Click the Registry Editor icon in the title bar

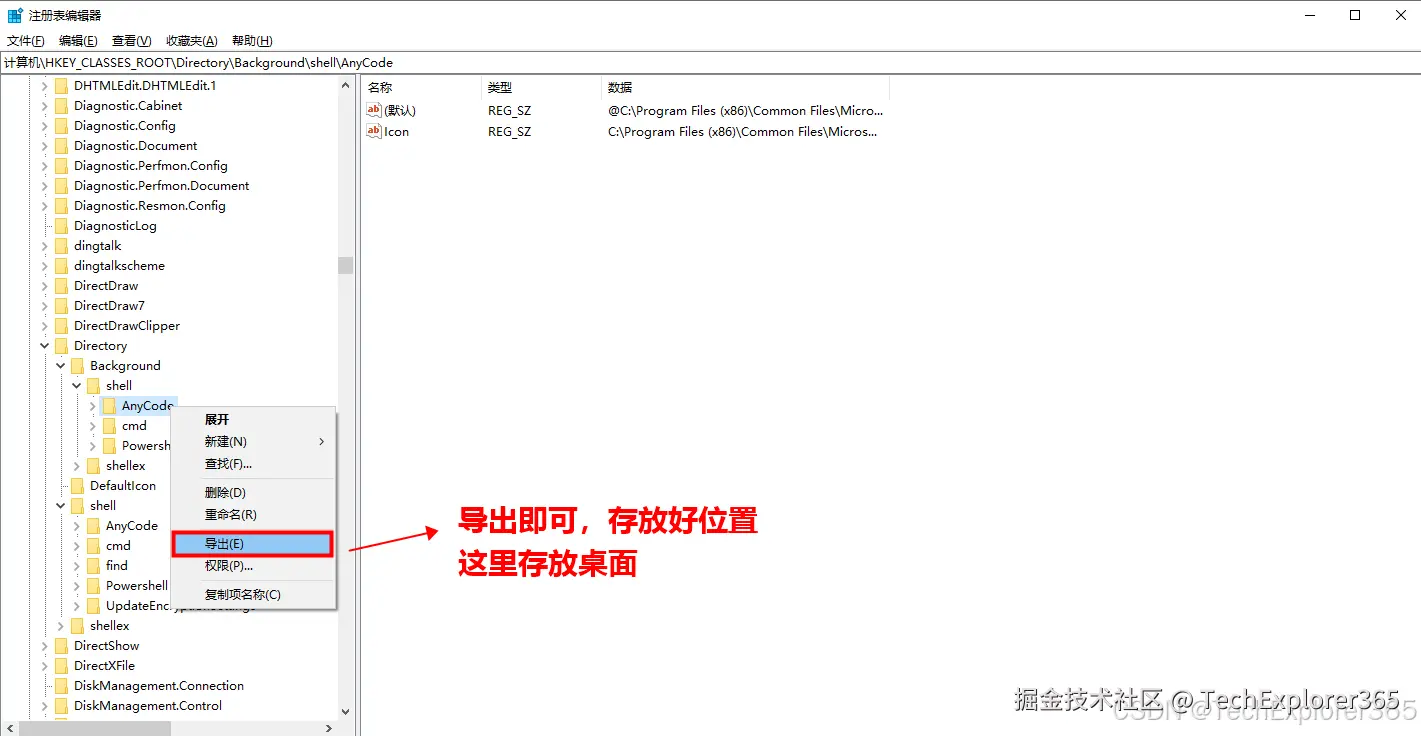[13, 14]
